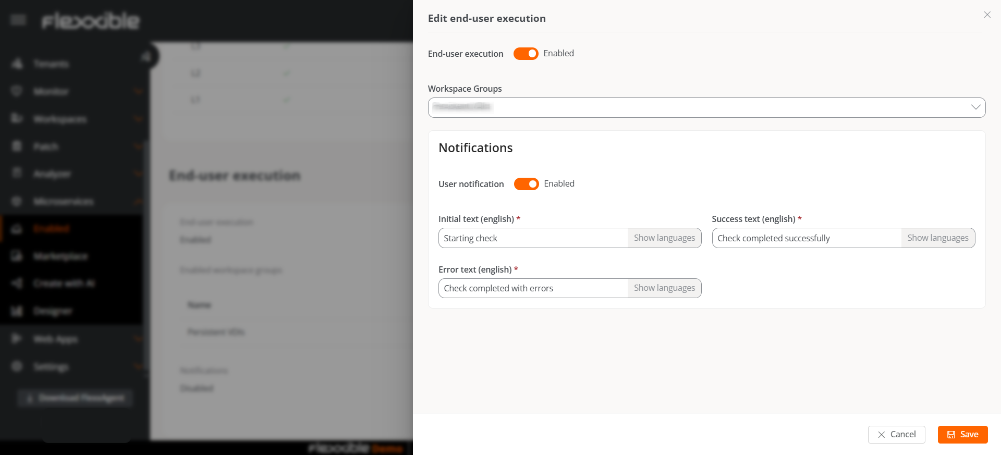Click the Edit end-user execution title

click(486, 19)
